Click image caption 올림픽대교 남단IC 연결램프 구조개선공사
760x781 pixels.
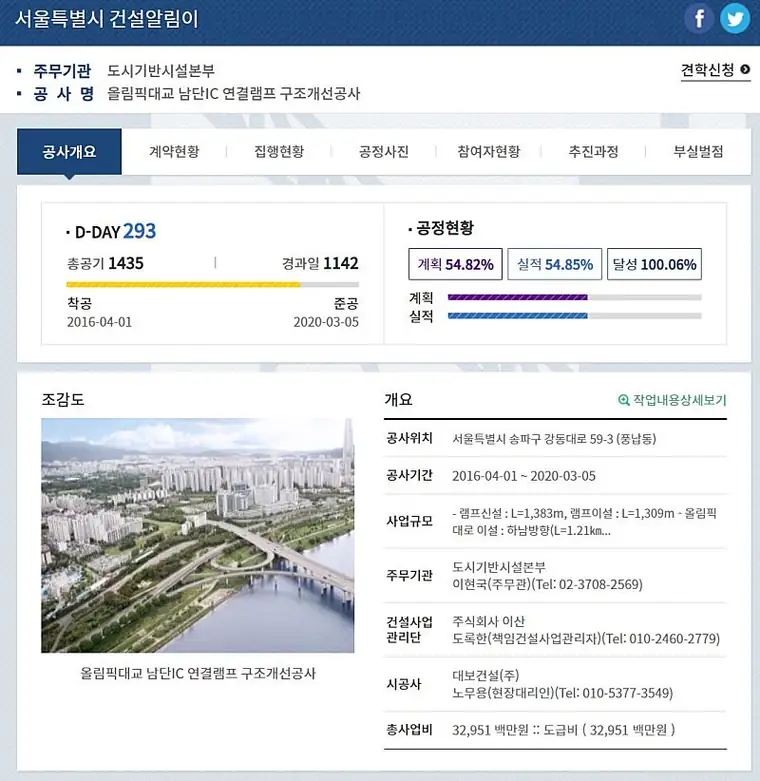(198, 673)
